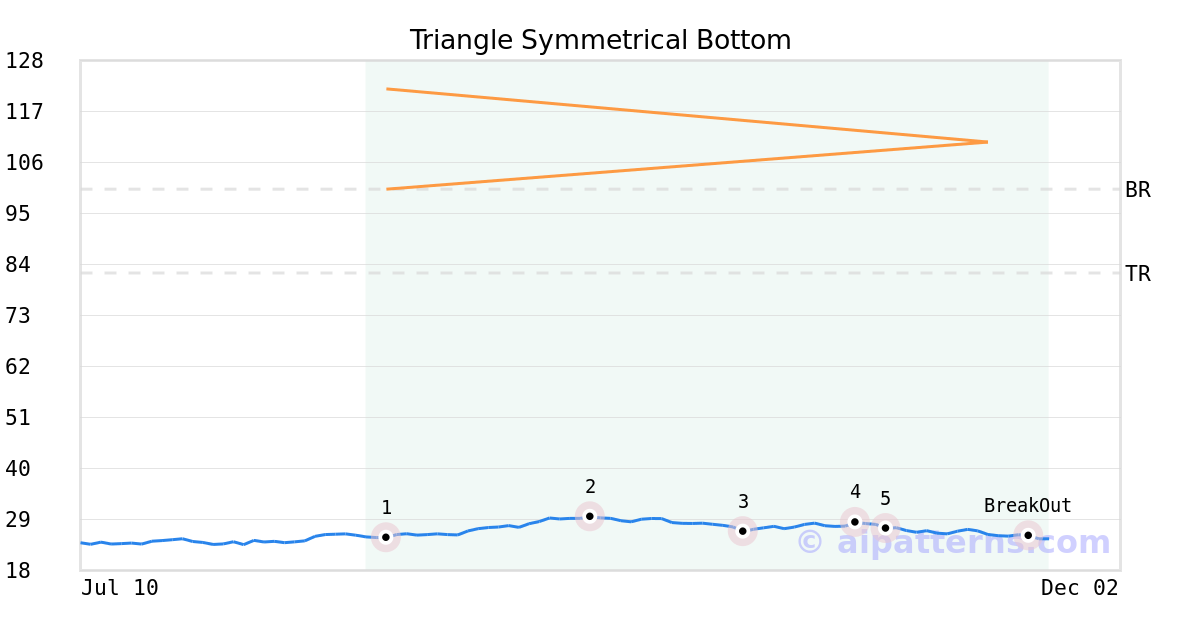This screenshot has height=630, width=1200.
Task: Click the left start of upper orange trendline
Action: pos(388,89)
